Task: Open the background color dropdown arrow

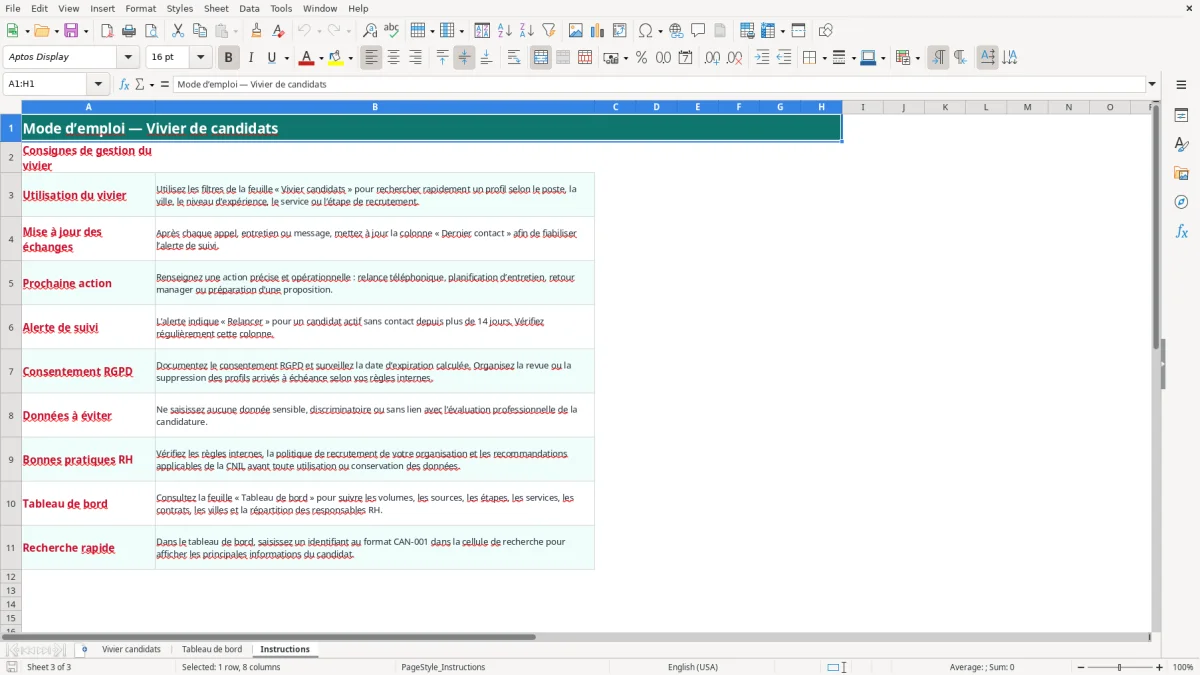Action: pyautogui.click(x=351, y=58)
